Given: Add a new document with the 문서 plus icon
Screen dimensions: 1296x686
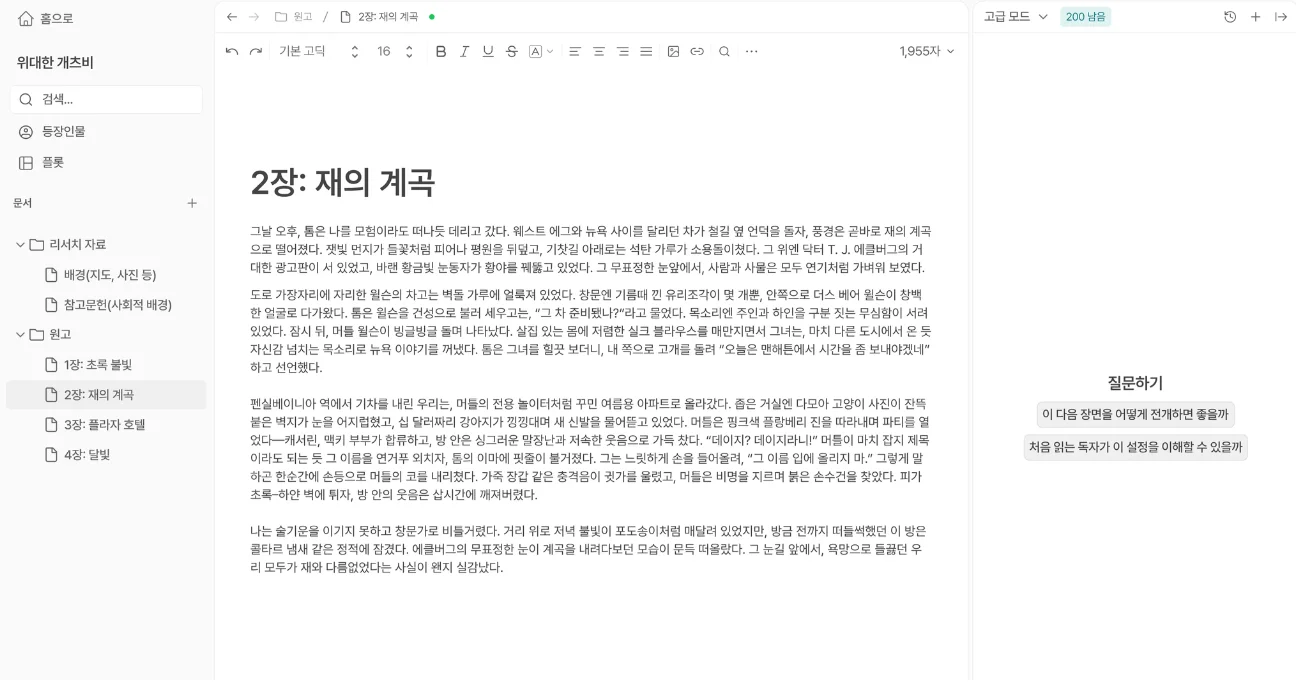Looking at the screenshot, I should pyautogui.click(x=192, y=203).
